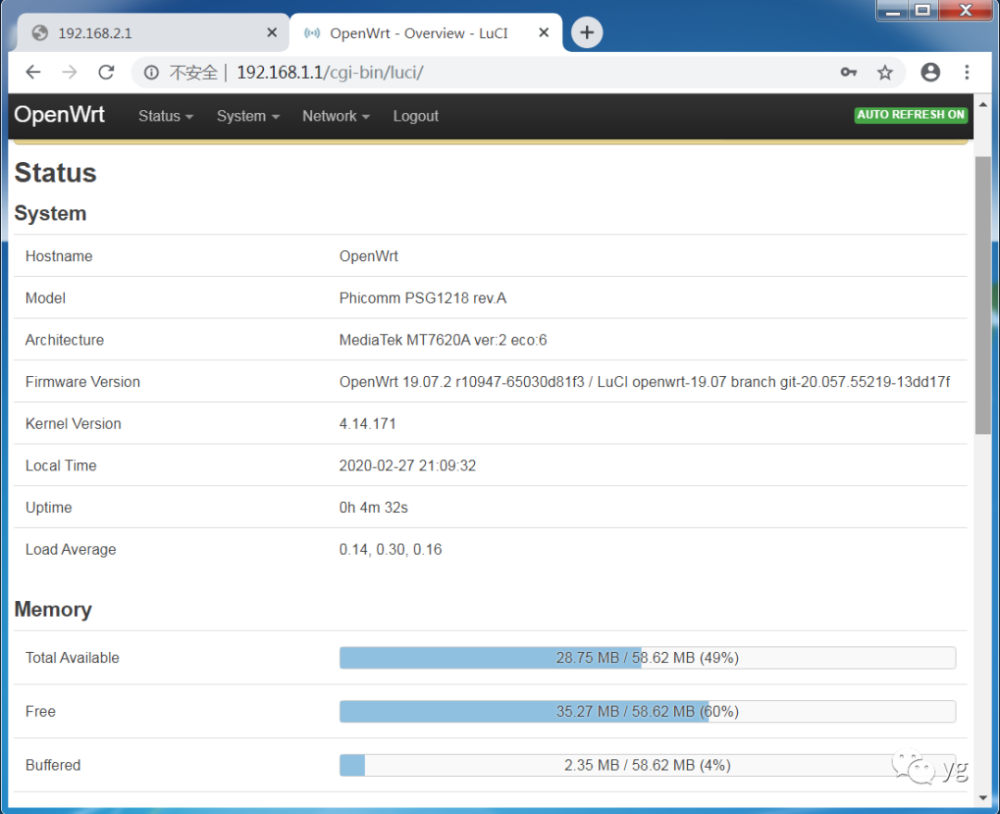The width and height of the screenshot is (1000, 814).
Task: Click the address bar URL field
Action: (x=518, y=72)
